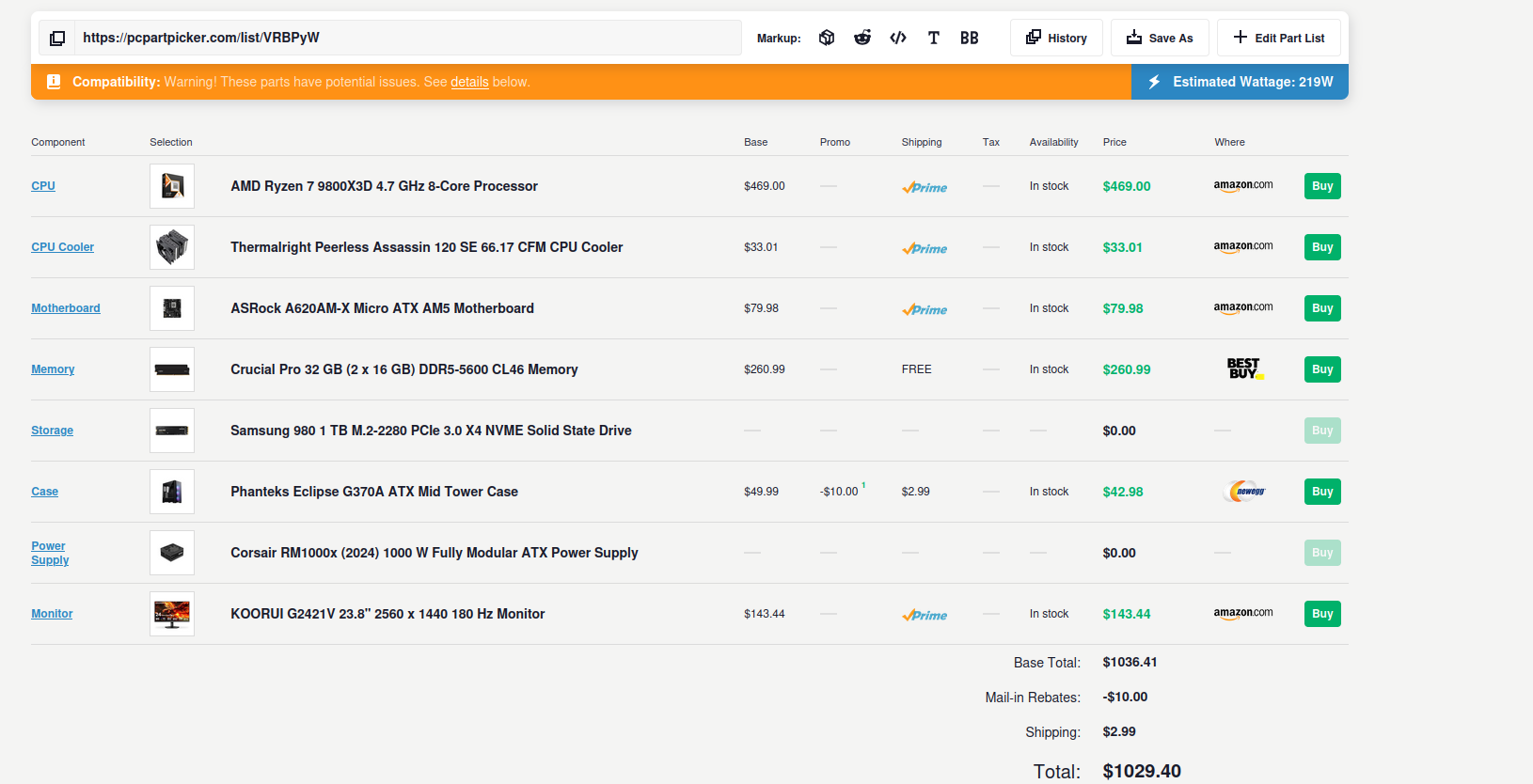Screen dimensions: 1533x784
Task: Buy the AMD Ryzen 7 CPU
Action: pos(1322,186)
